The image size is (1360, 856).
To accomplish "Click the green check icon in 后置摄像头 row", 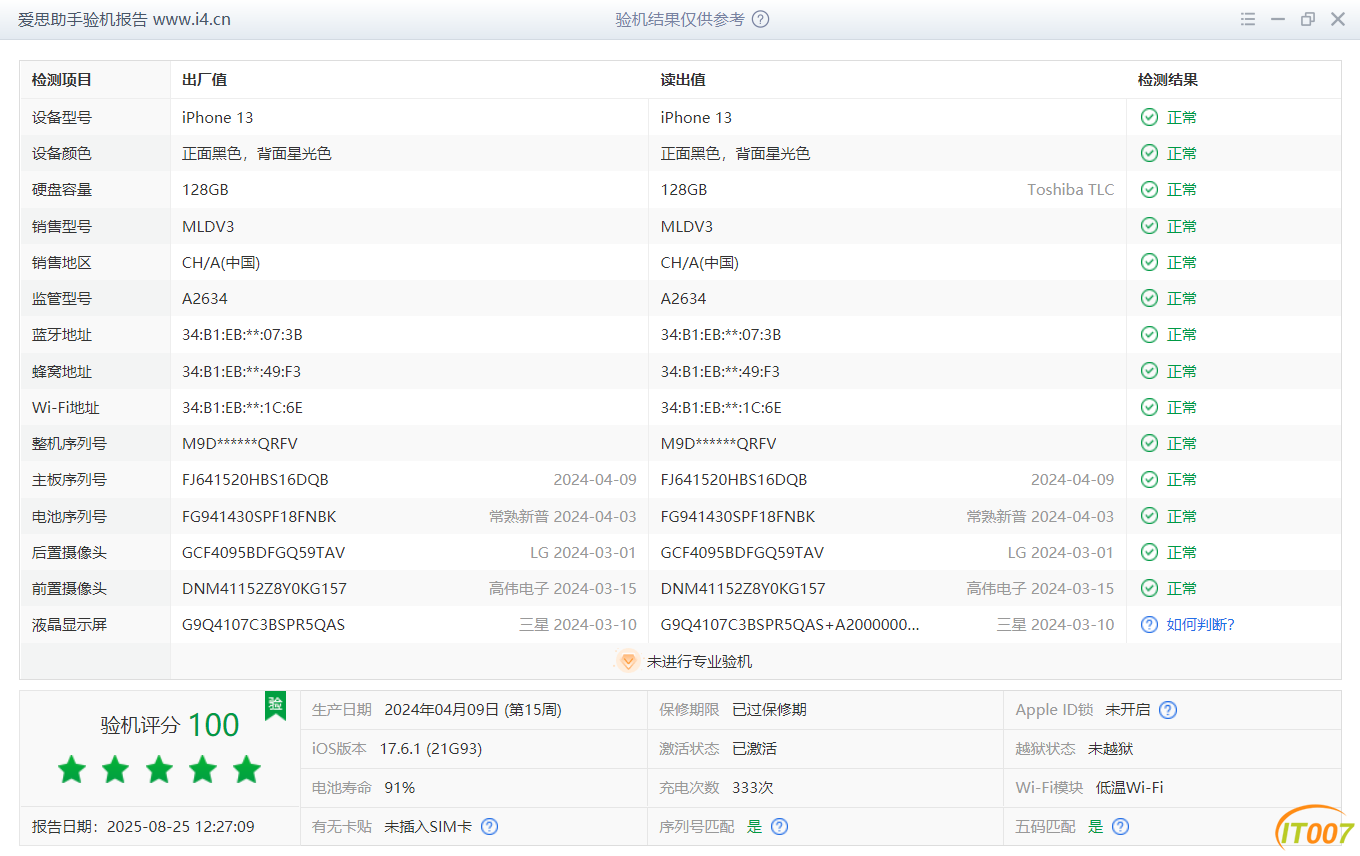I will 1150,552.
